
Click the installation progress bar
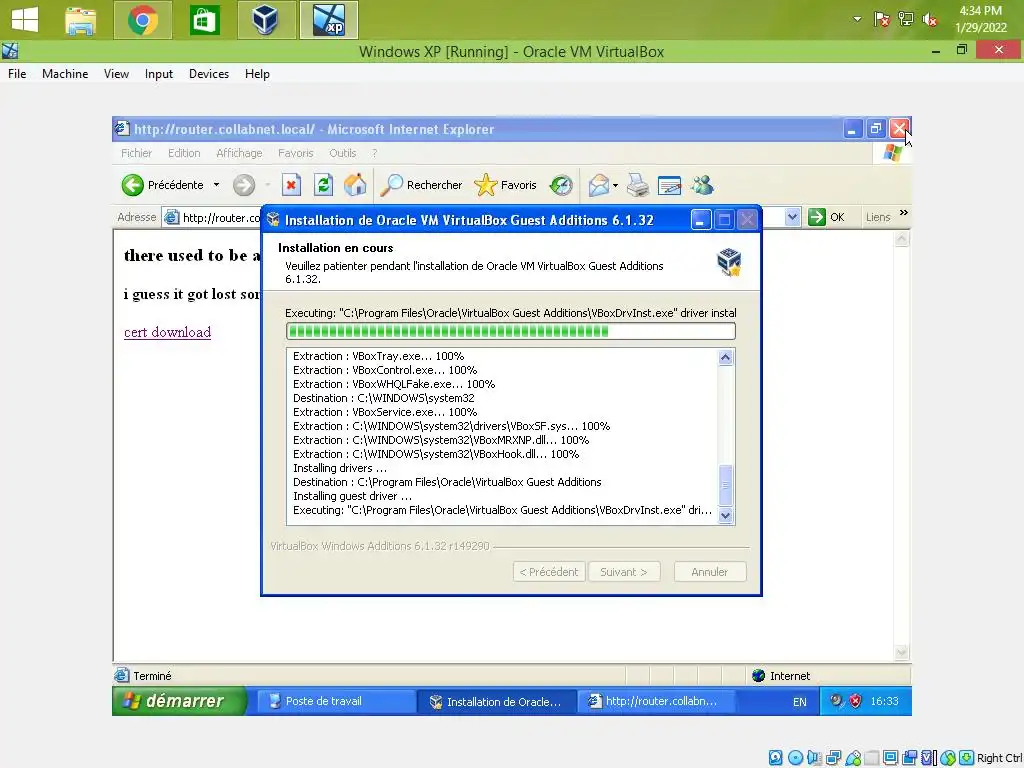pyautogui.click(x=511, y=331)
